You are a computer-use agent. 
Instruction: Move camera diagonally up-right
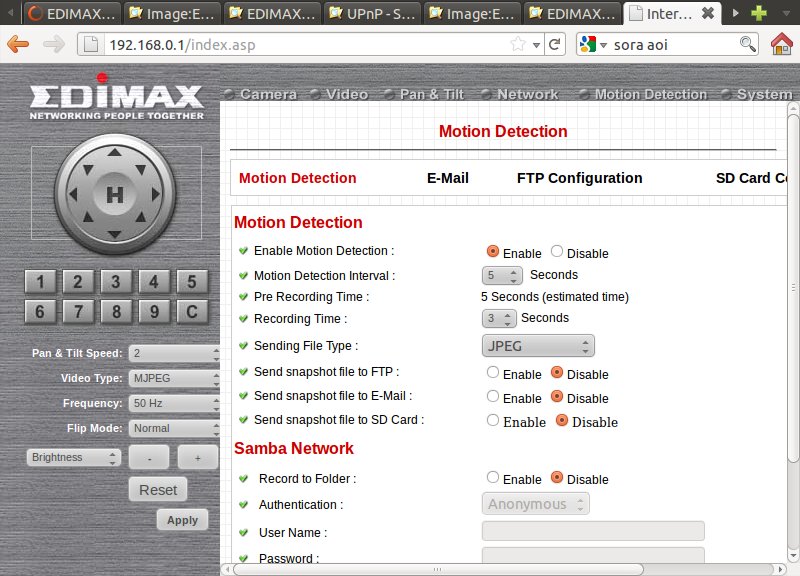(141, 170)
